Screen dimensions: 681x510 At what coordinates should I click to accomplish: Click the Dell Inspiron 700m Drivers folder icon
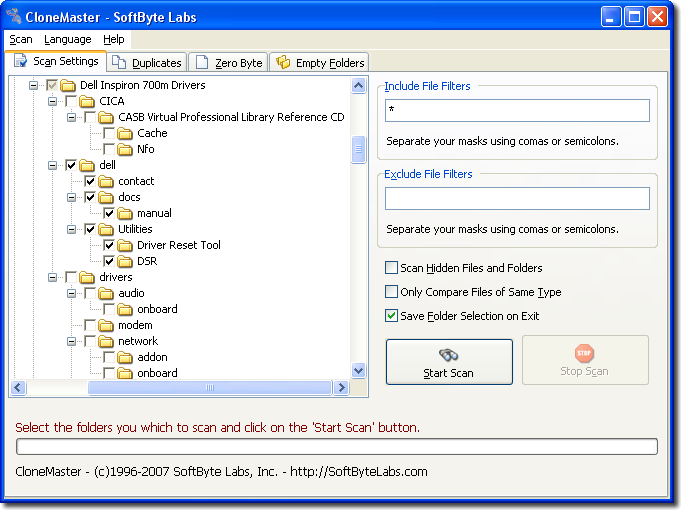(68, 85)
